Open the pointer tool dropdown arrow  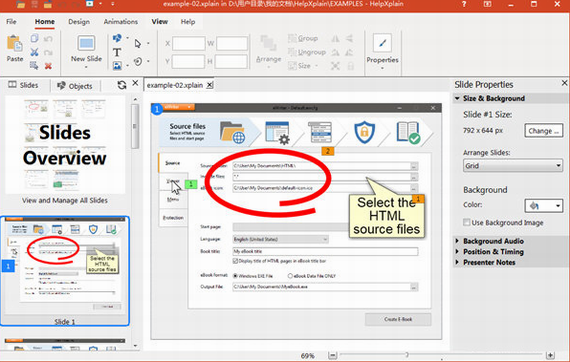(148, 44)
